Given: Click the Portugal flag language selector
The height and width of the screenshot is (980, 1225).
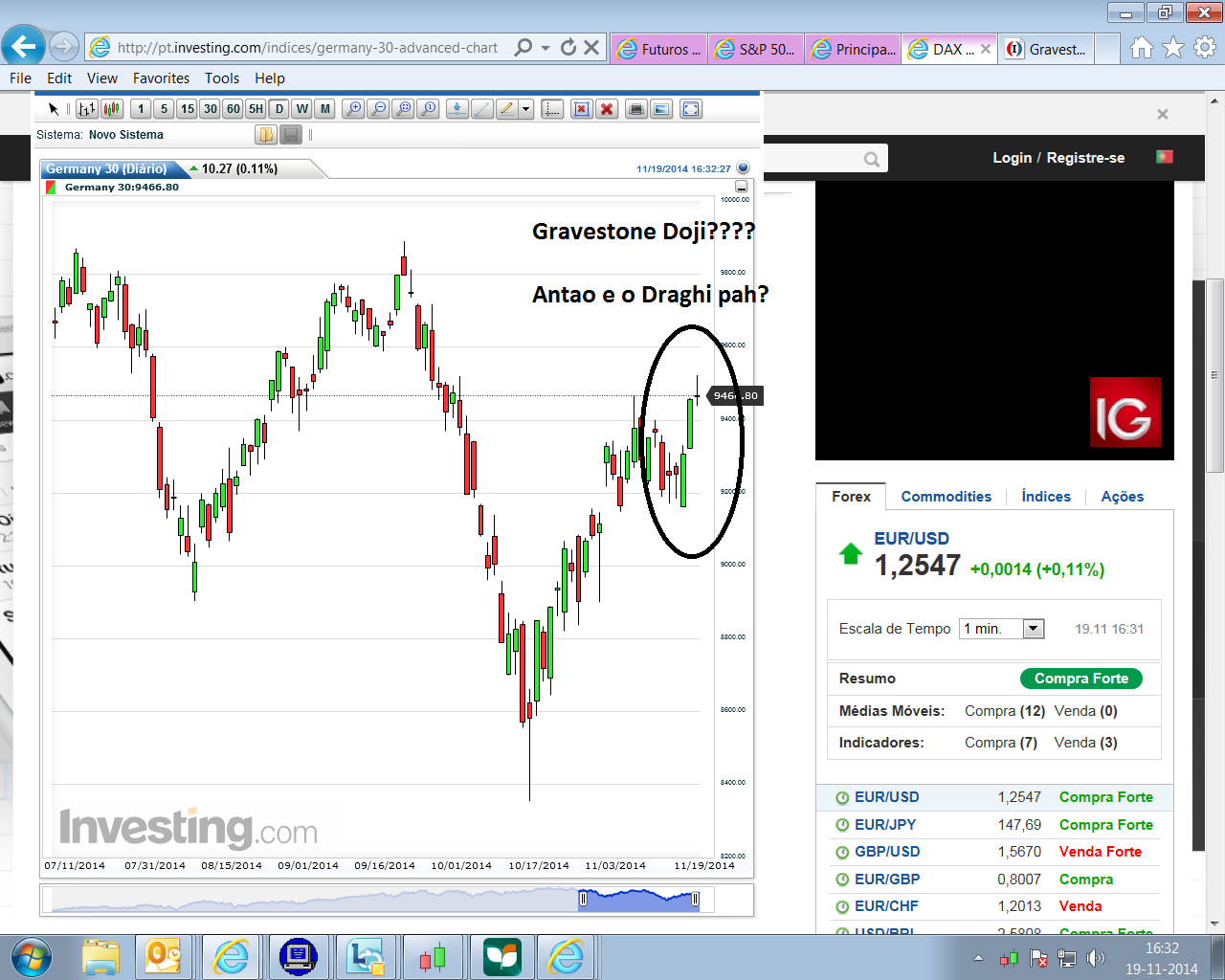Looking at the screenshot, I should [x=1165, y=156].
